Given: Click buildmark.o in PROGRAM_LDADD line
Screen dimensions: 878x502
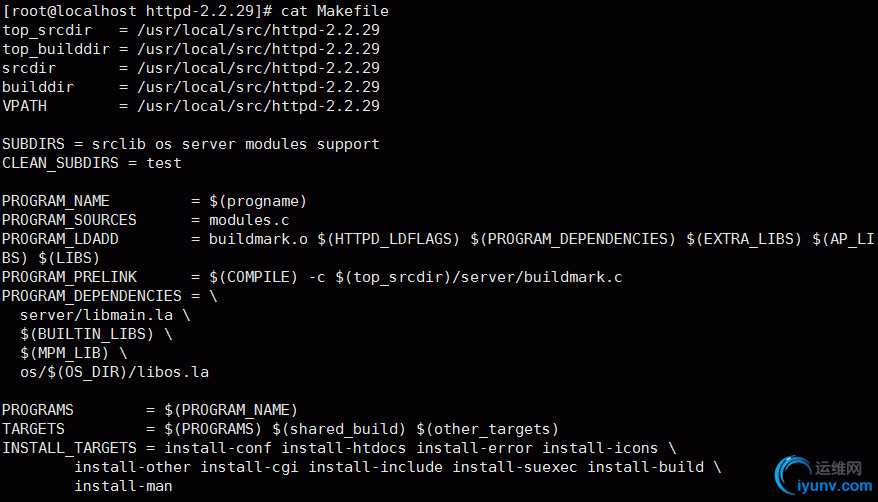Looking at the screenshot, I should pyautogui.click(x=258, y=239).
